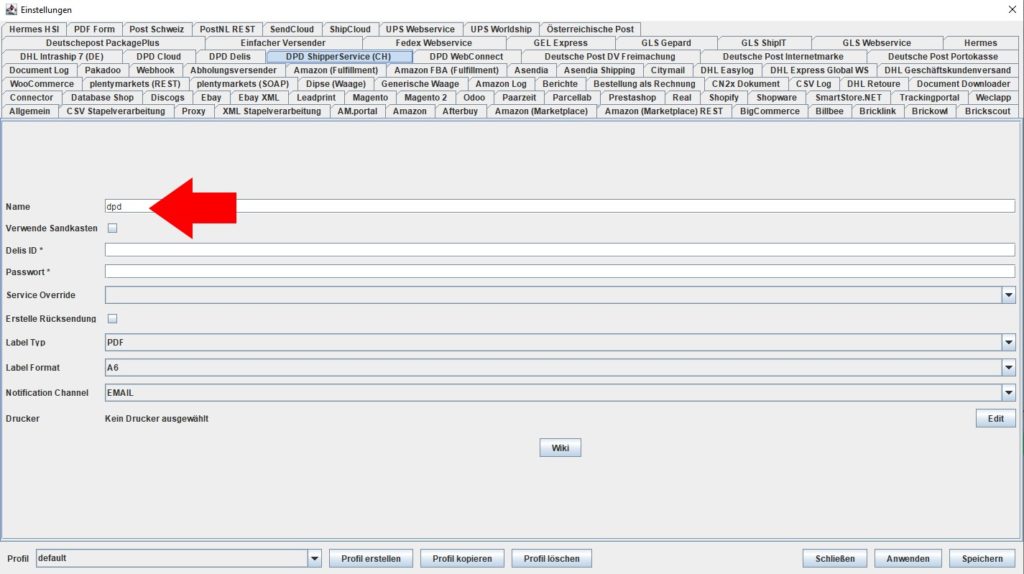Click into the Passwort field

[560, 272]
